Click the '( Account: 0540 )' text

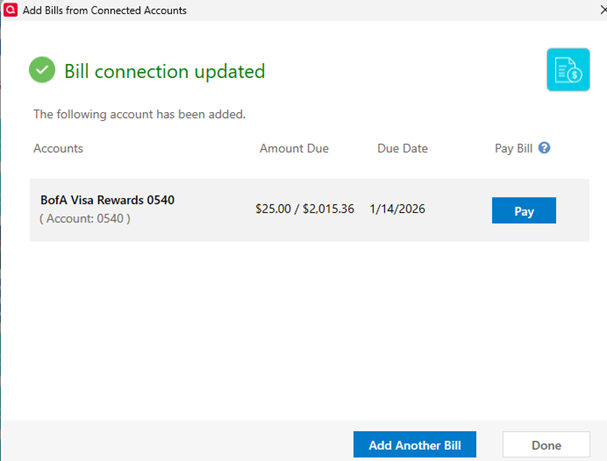85,219
